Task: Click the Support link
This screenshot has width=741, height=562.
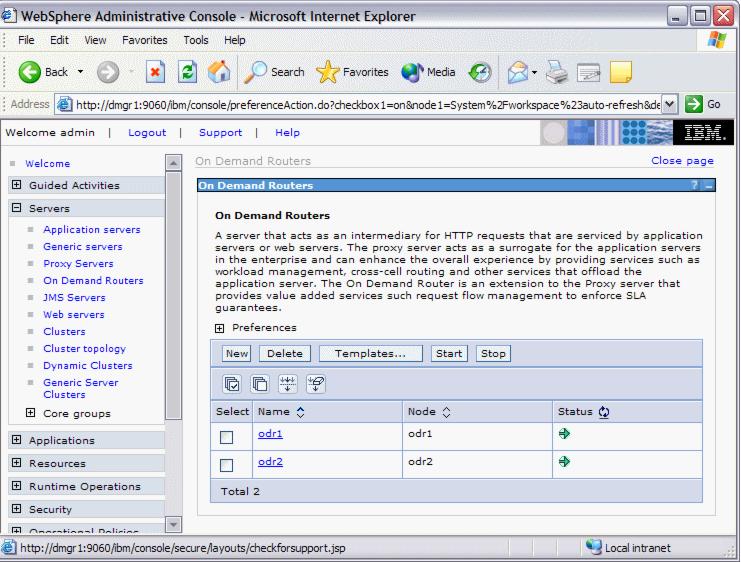Action: 220,133
